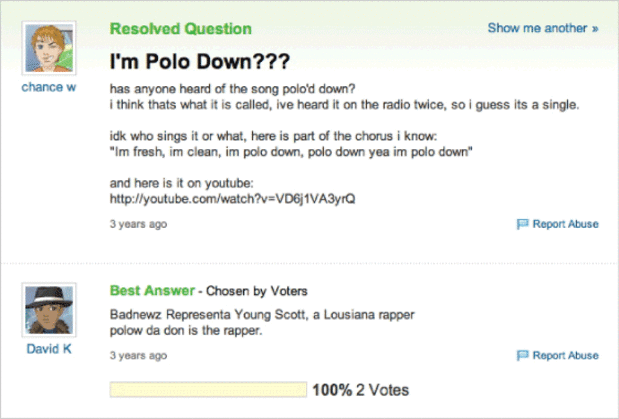Report Abuse on the best answer
Screen dimensions: 619x419
(565, 355)
